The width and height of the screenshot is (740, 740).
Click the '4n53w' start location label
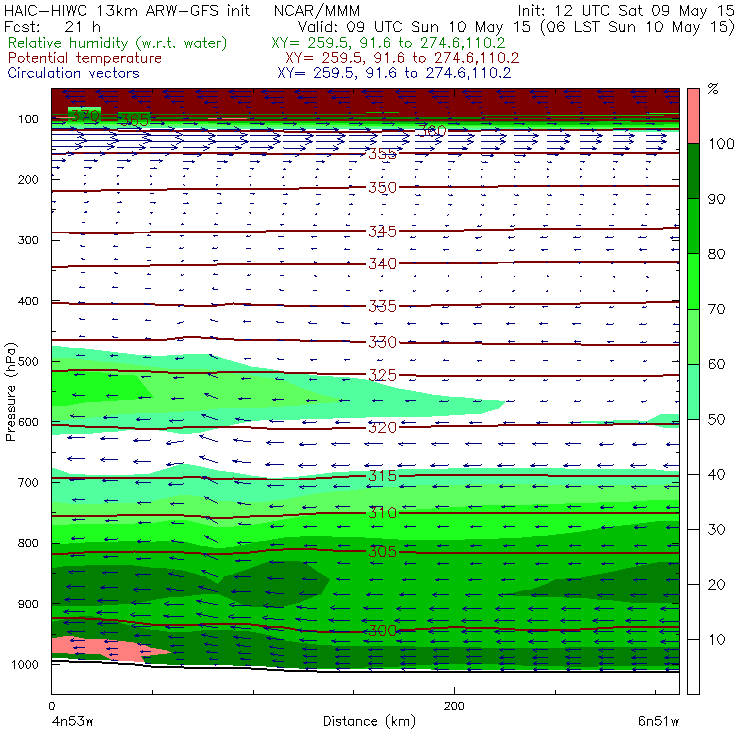coord(72,721)
